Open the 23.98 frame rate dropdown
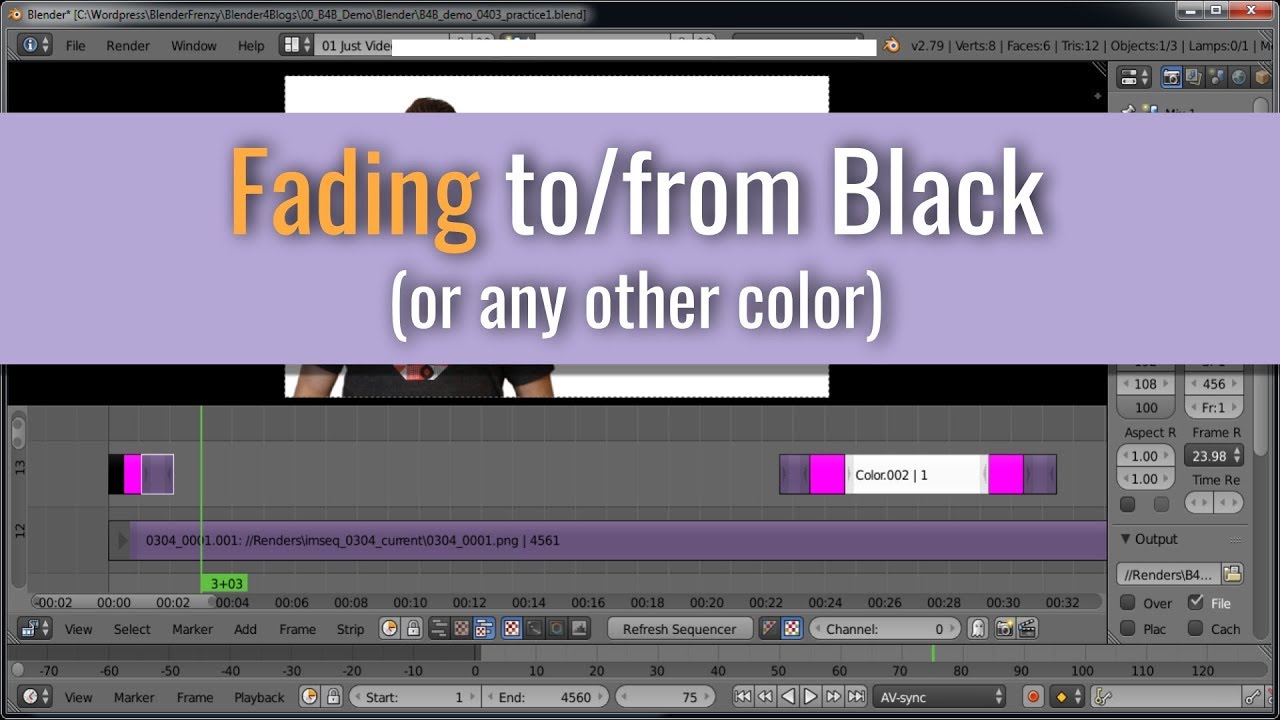 pos(1215,456)
